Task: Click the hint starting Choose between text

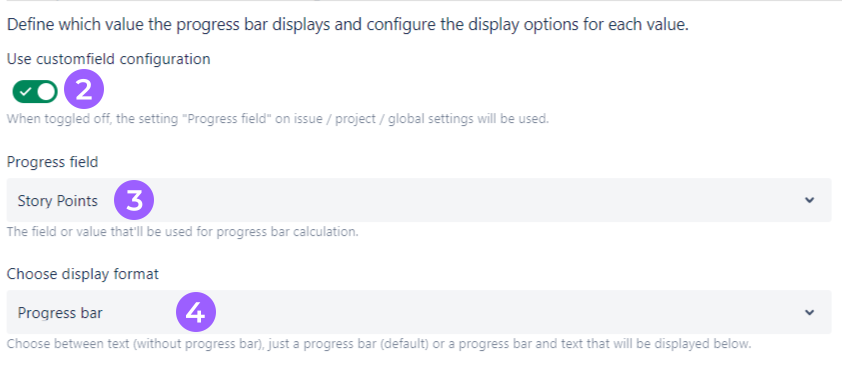Action: click(x=379, y=344)
